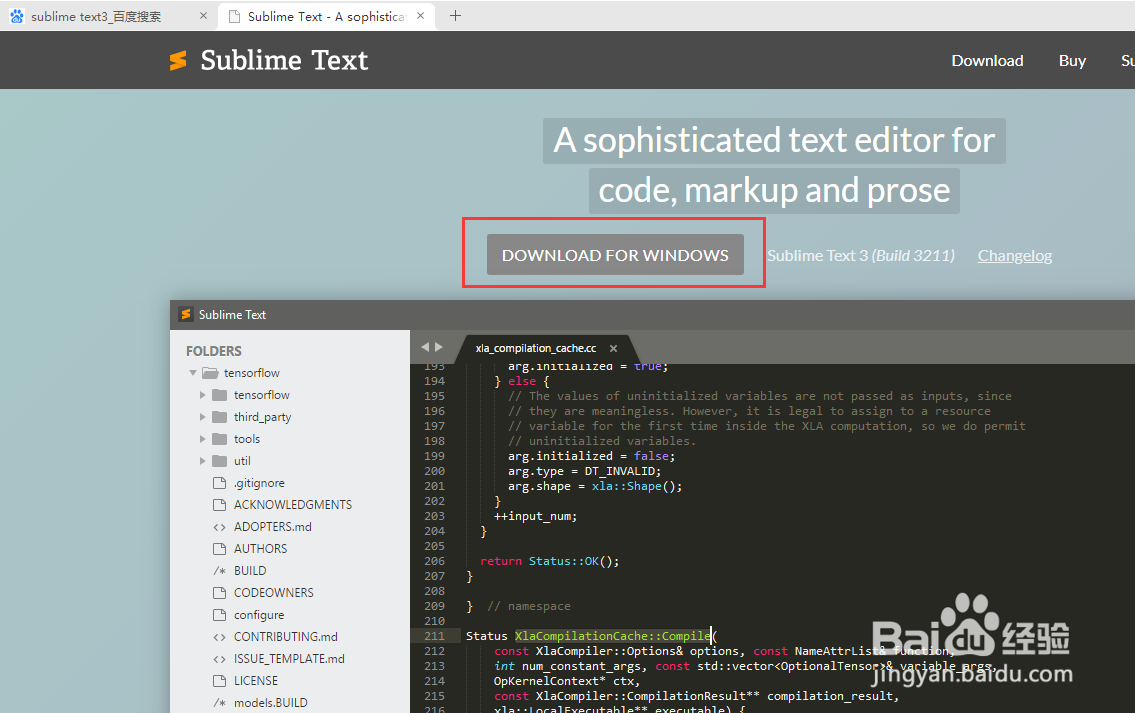Click the open folder icon for root tensorflow

211,373
